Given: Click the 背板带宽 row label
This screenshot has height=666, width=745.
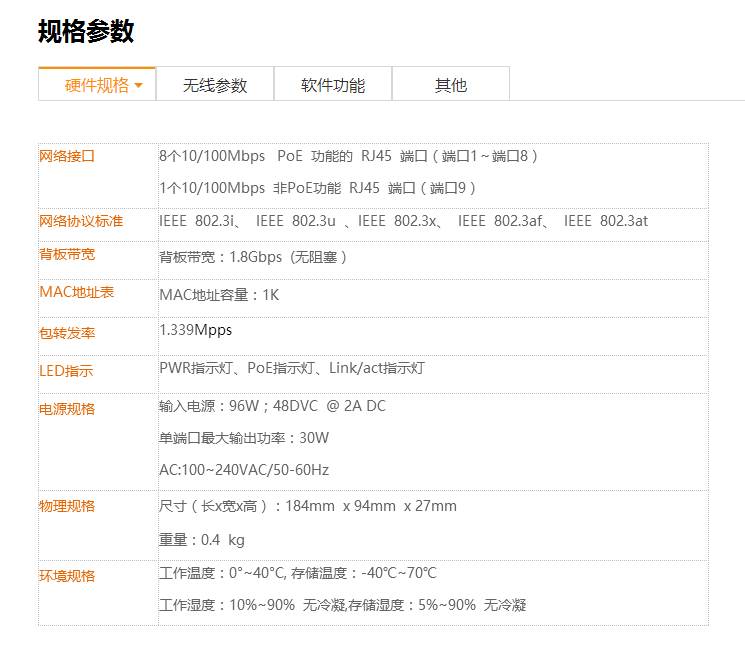Looking at the screenshot, I should coord(67,255).
